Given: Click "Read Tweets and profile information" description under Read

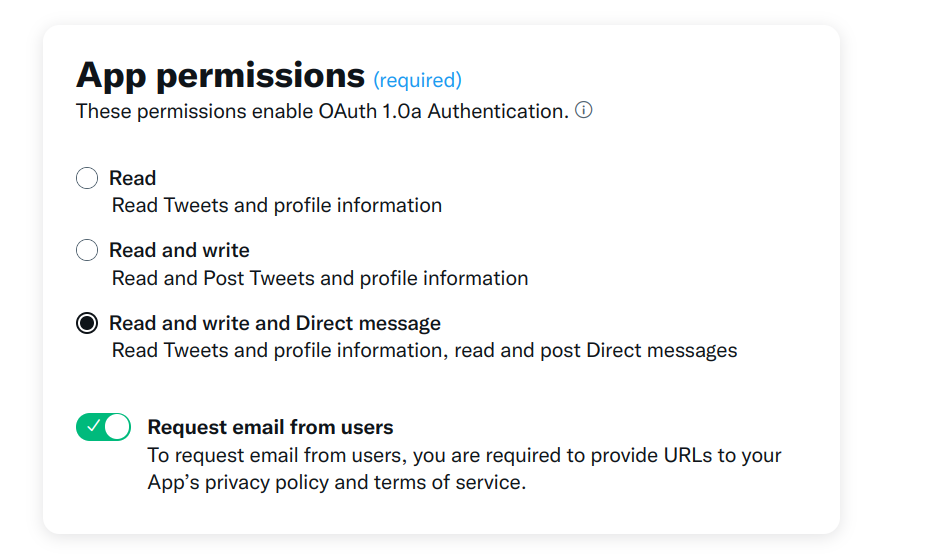Looking at the screenshot, I should (x=276, y=206).
